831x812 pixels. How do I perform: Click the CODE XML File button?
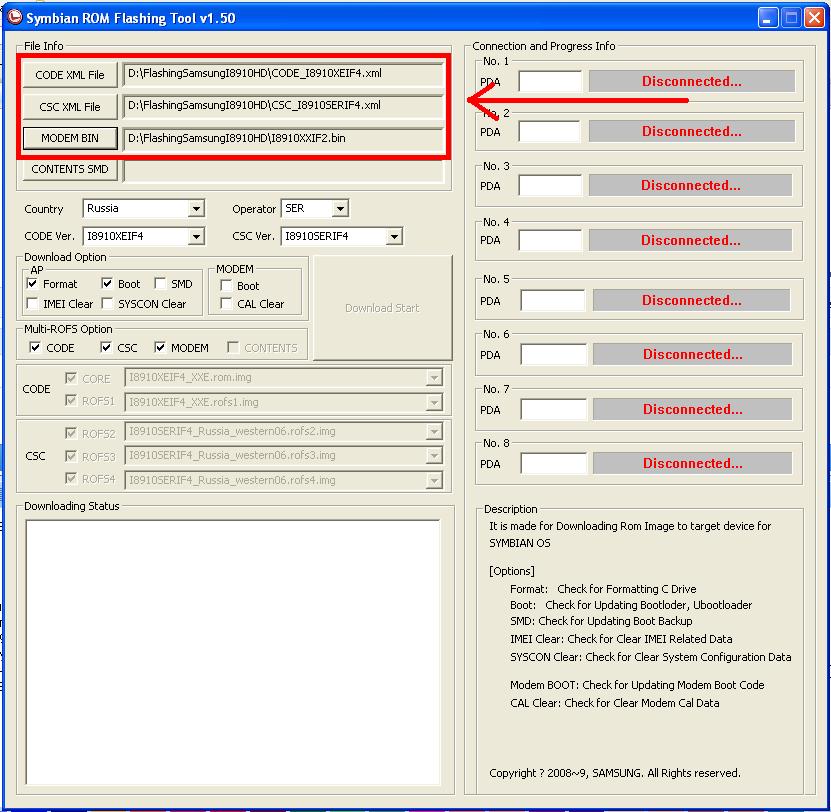(69, 75)
